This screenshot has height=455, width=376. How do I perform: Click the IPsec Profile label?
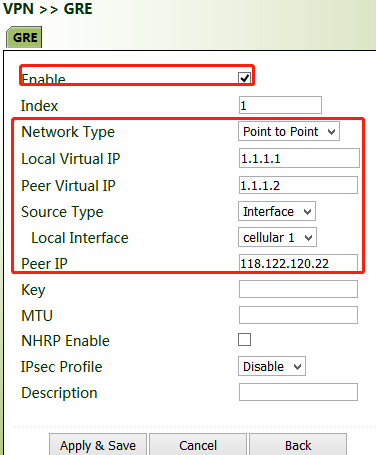click(x=62, y=367)
